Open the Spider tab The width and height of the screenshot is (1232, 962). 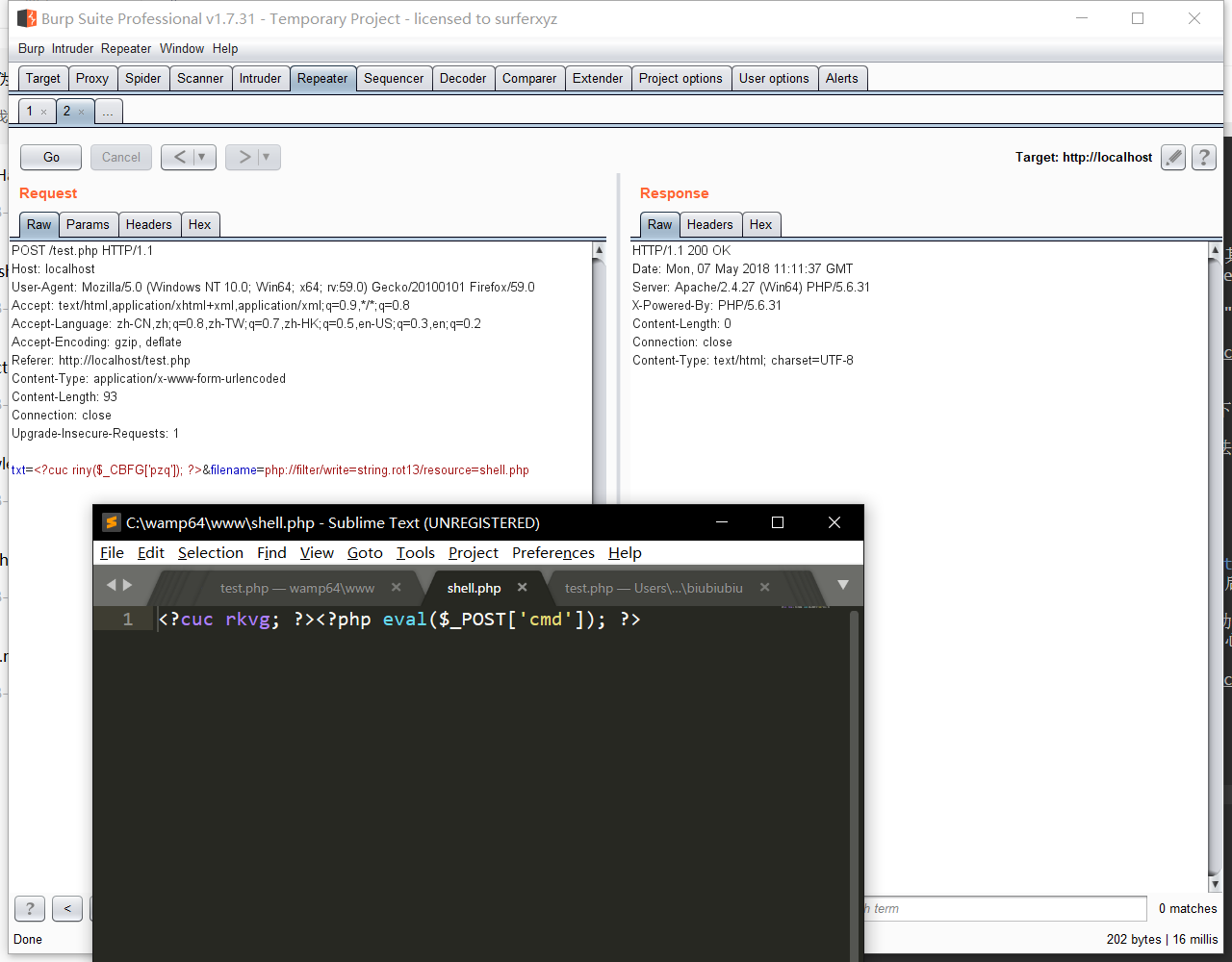pos(143,78)
